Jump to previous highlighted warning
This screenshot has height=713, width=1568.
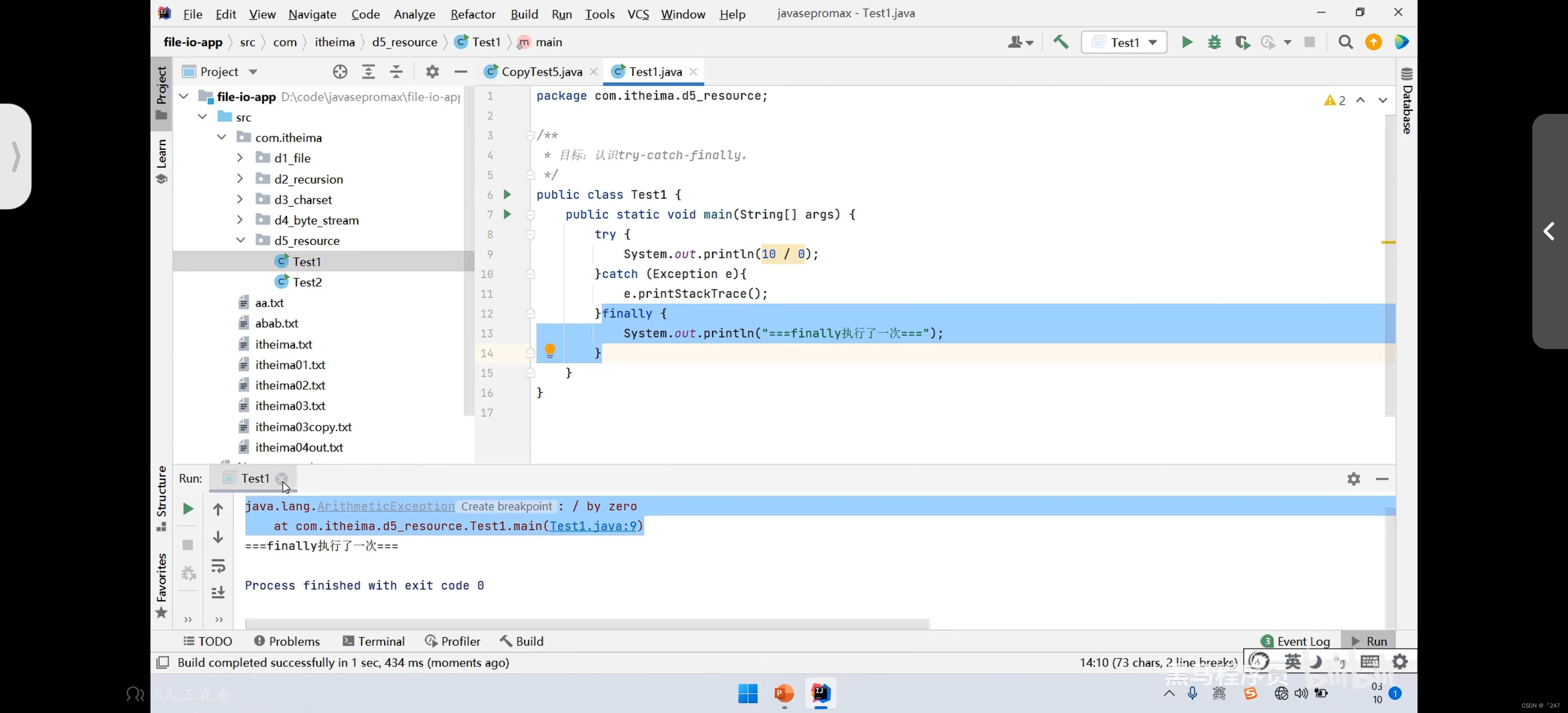1361,101
